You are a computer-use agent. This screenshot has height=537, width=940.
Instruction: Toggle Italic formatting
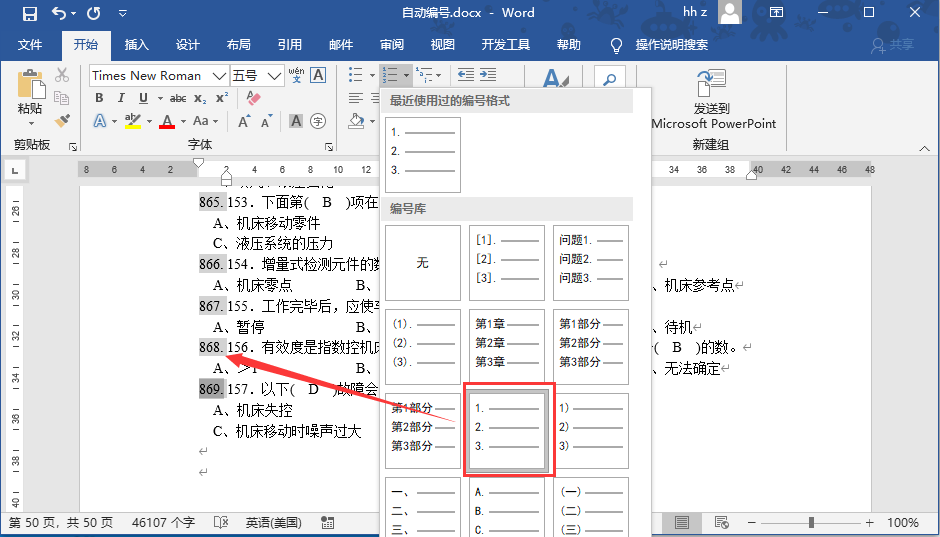121,98
